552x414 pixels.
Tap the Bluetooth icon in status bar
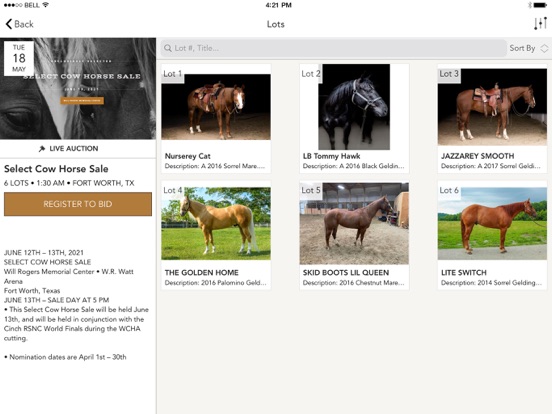coord(529,5)
